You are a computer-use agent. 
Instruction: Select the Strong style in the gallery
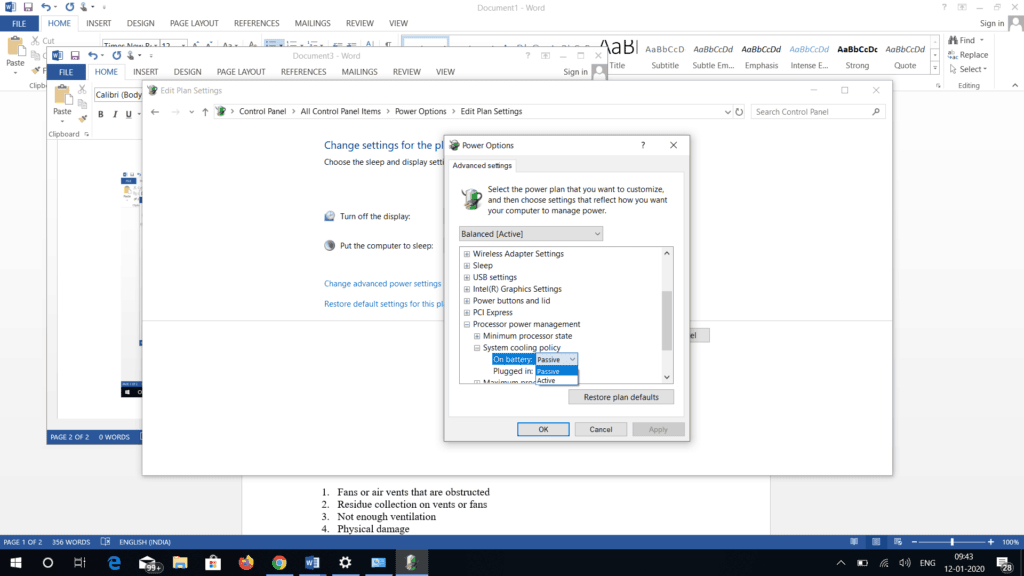(857, 57)
